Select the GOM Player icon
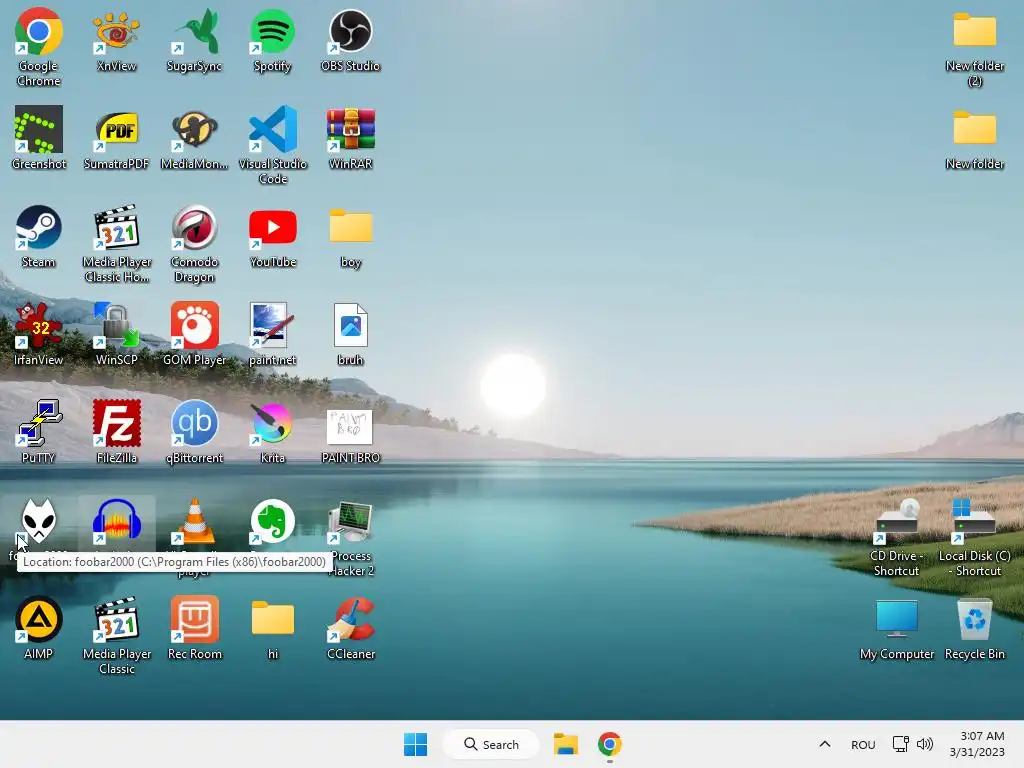The width and height of the screenshot is (1024, 768). [195, 325]
